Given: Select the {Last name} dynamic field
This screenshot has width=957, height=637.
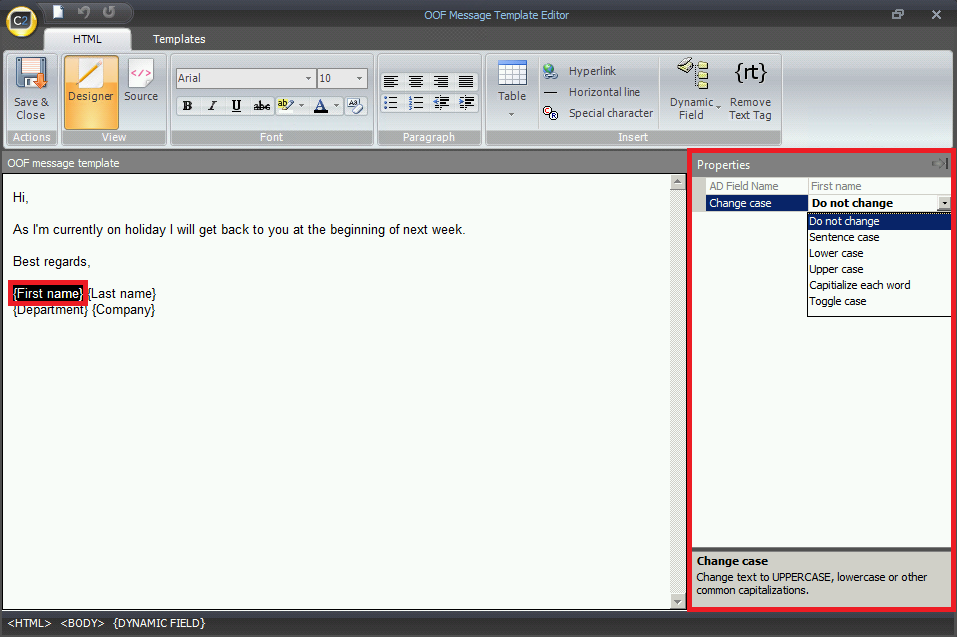Looking at the screenshot, I should (x=122, y=293).
